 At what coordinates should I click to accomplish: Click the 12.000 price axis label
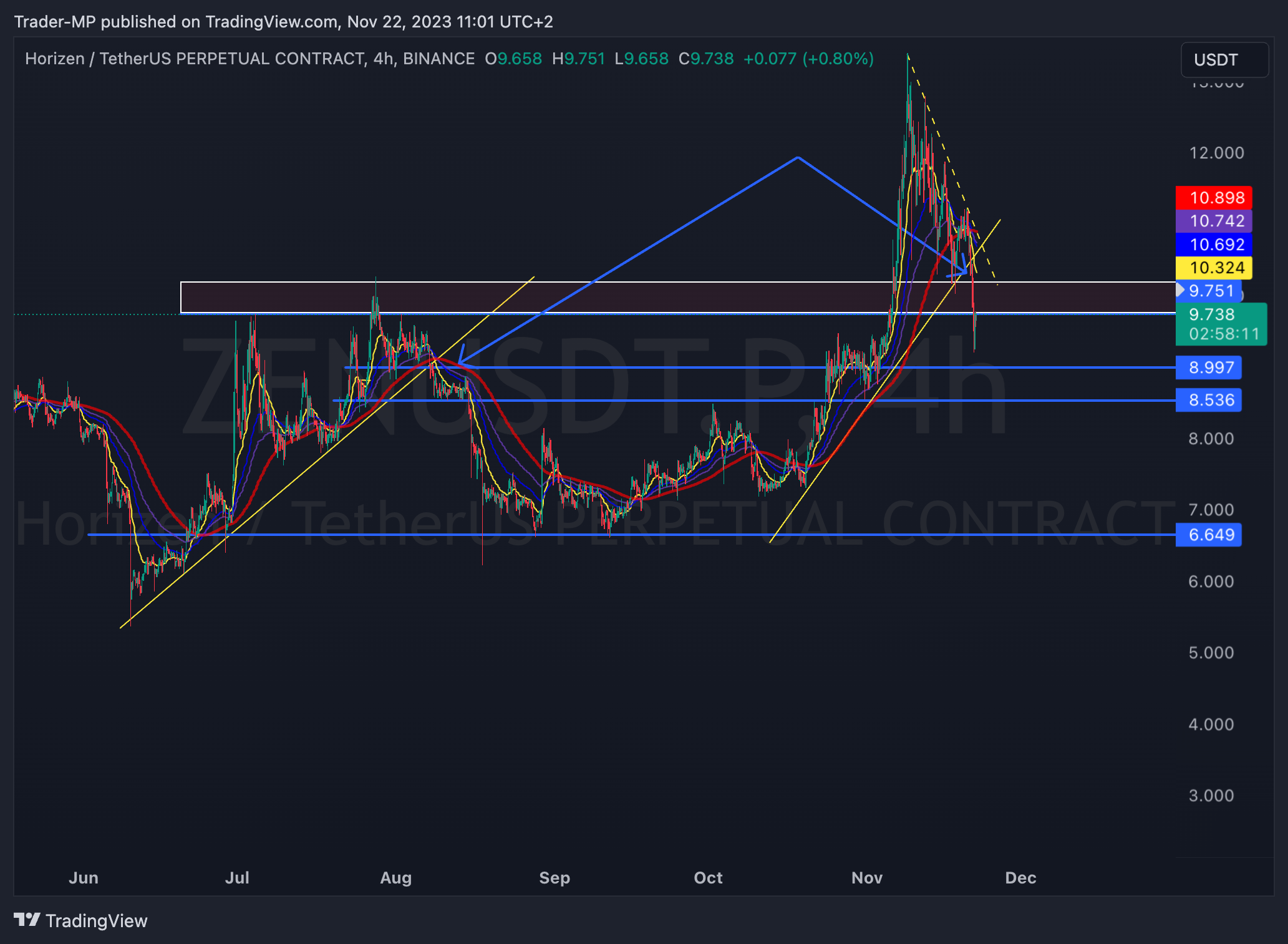pos(1216,153)
